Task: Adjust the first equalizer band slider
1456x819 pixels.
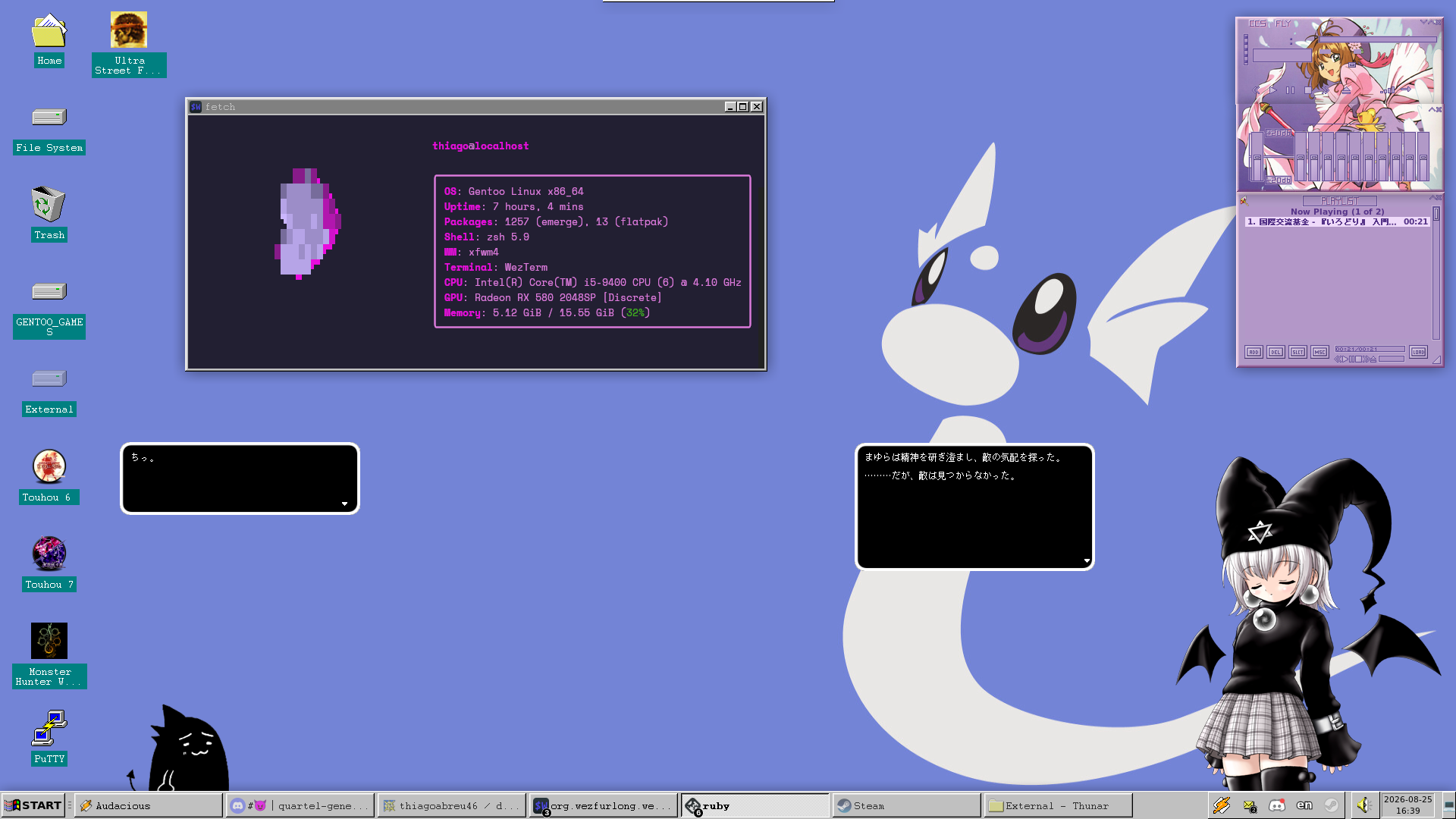Action: (1301, 157)
